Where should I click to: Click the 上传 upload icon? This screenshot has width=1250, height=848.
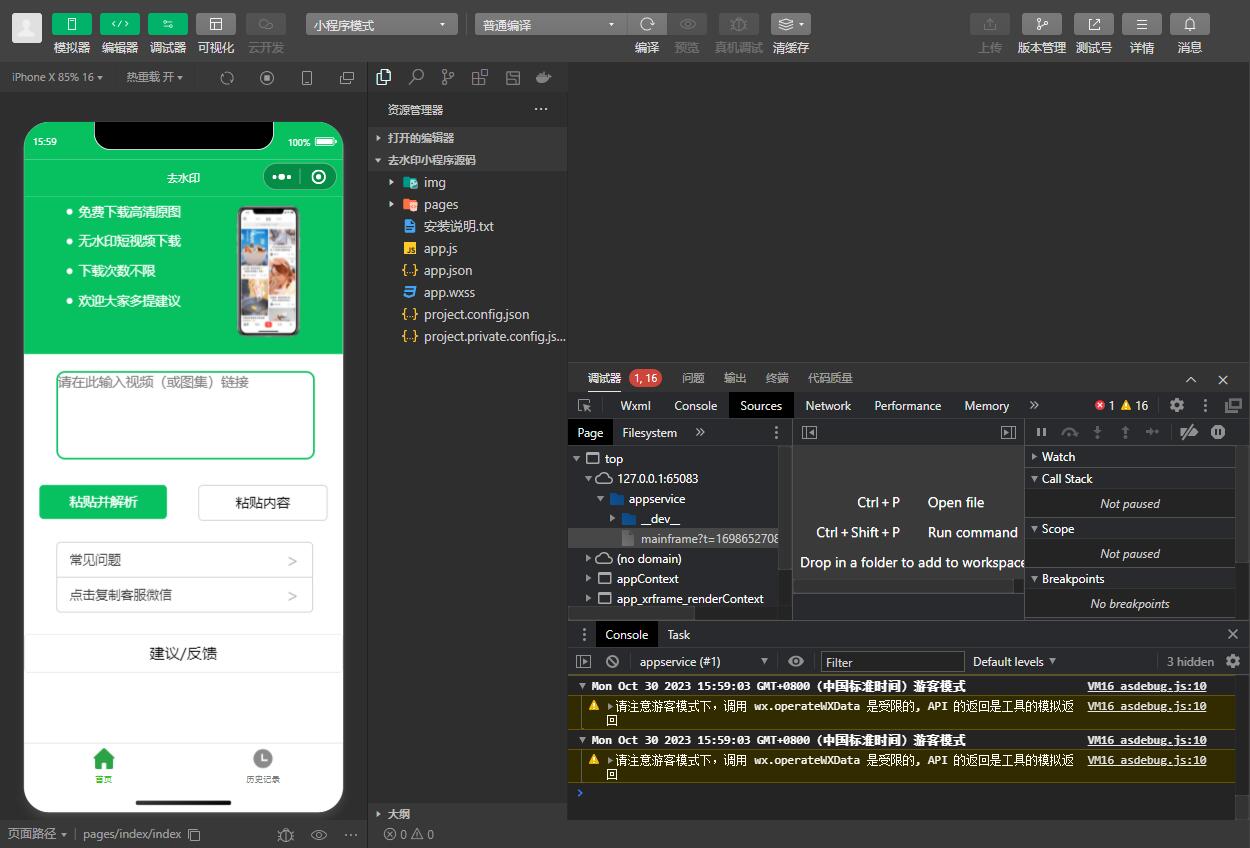click(990, 24)
